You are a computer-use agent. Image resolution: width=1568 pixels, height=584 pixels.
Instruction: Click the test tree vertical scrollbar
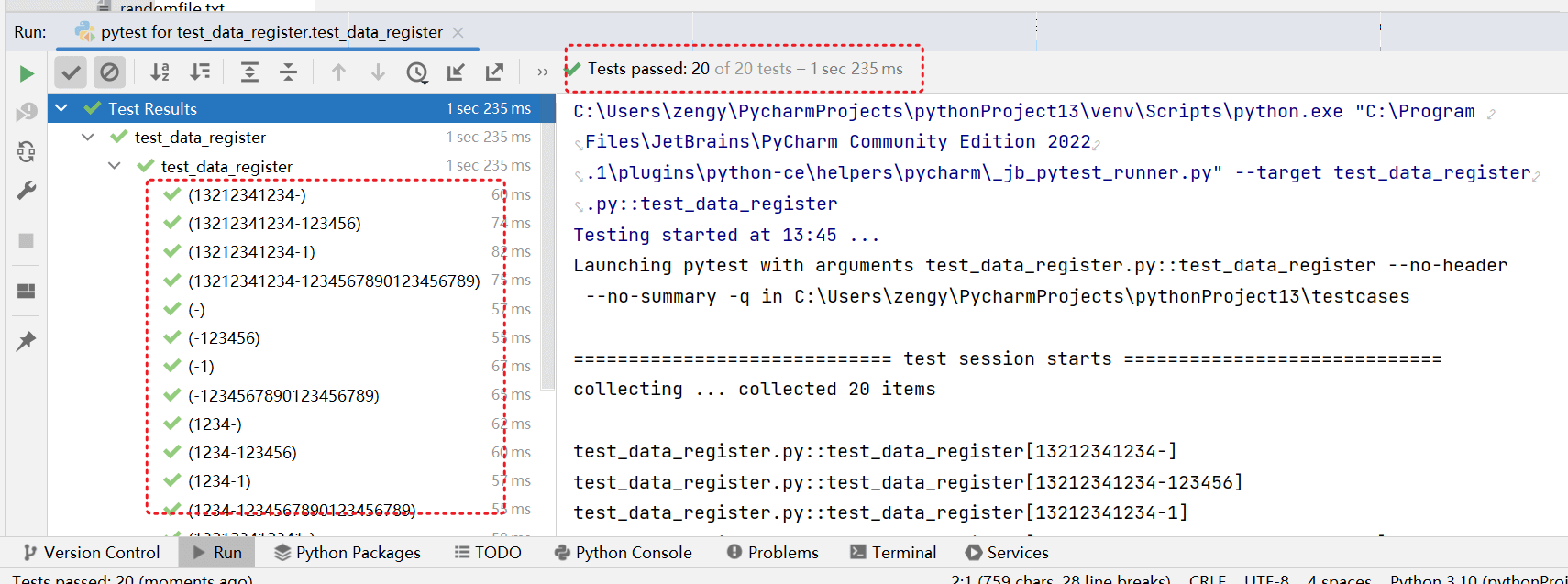(548, 257)
